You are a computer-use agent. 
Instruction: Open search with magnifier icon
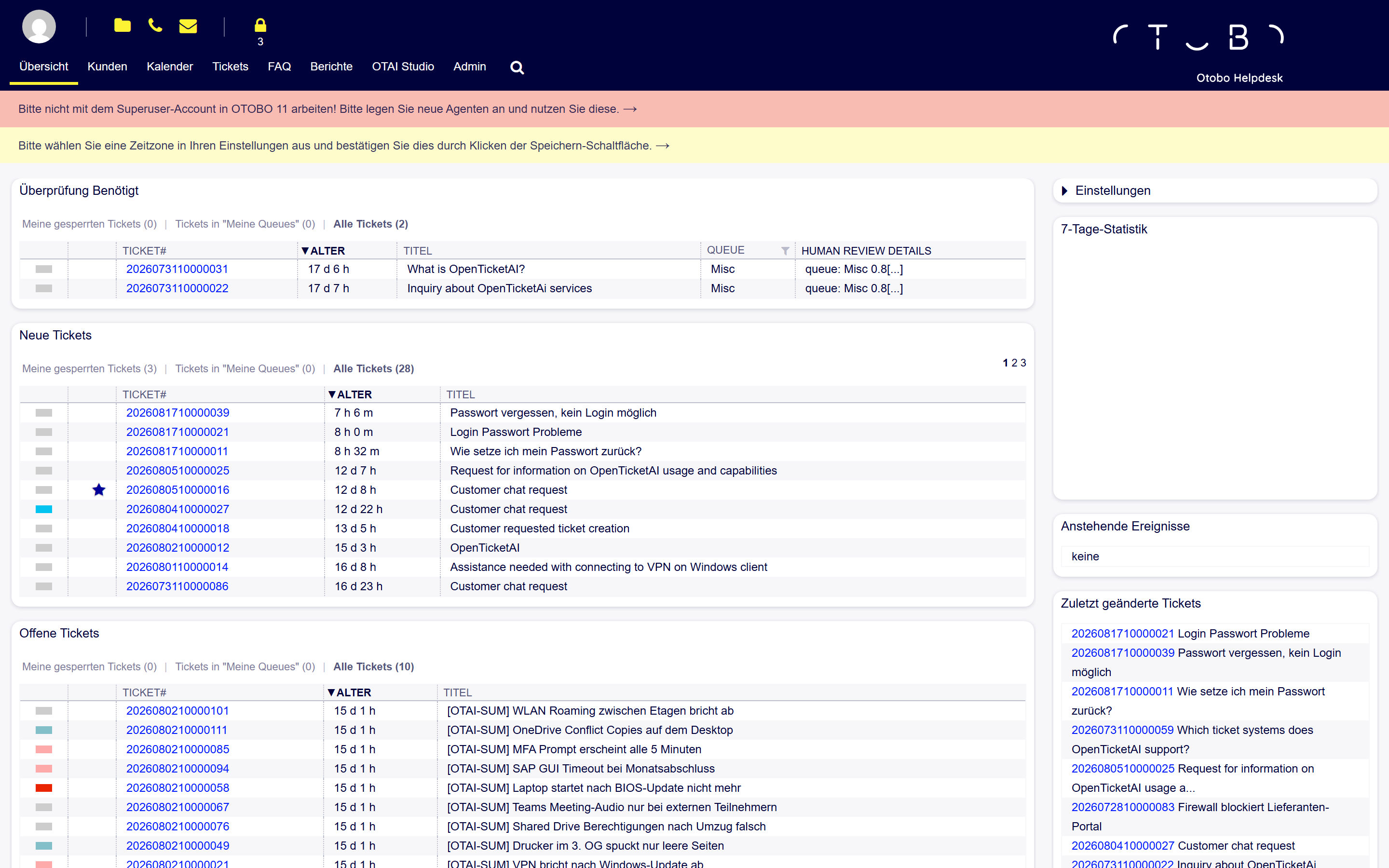pyautogui.click(x=517, y=68)
